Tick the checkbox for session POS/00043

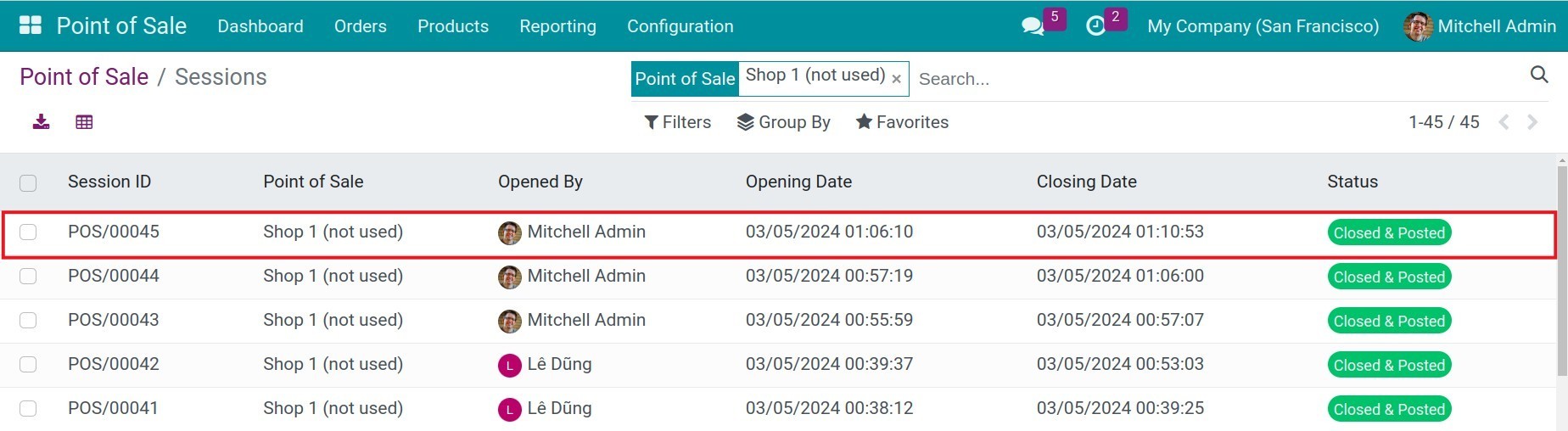28,321
